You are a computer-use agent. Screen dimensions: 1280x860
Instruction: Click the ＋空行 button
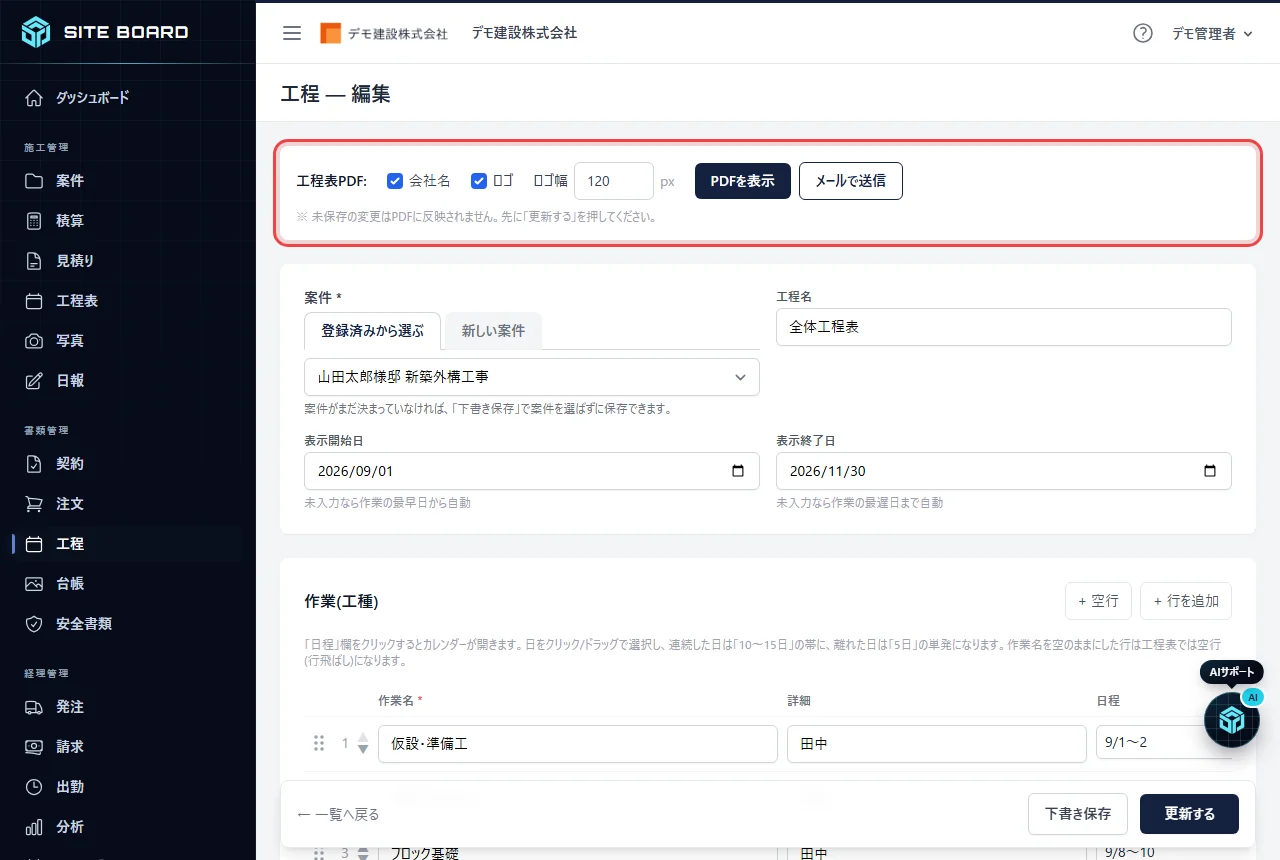1098,601
